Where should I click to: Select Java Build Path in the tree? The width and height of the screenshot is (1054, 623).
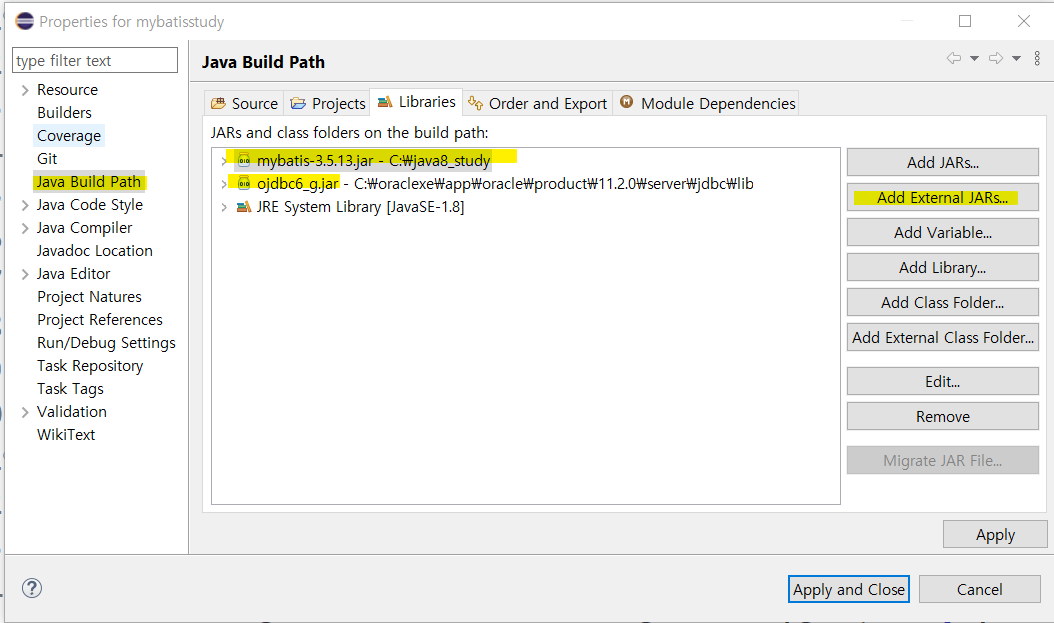point(89,182)
